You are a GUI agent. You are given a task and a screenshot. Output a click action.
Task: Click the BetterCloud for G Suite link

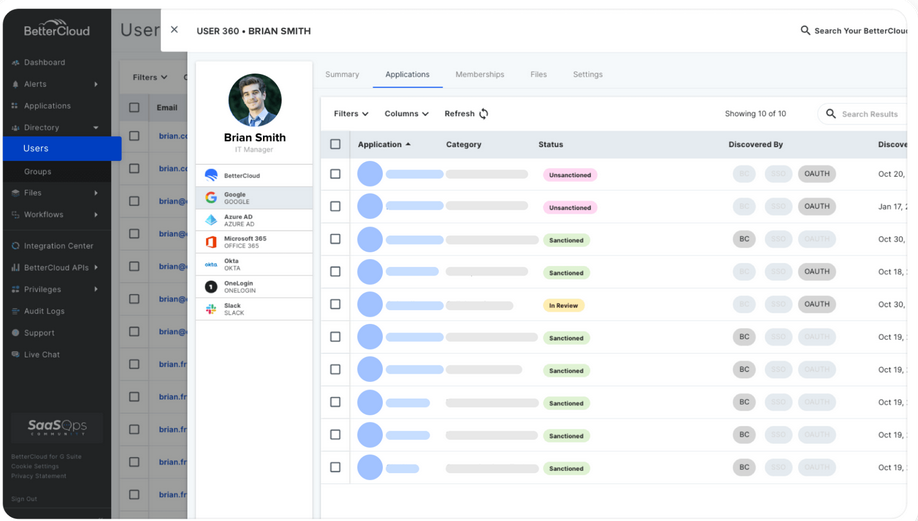pyautogui.click(x=46, y=457)
